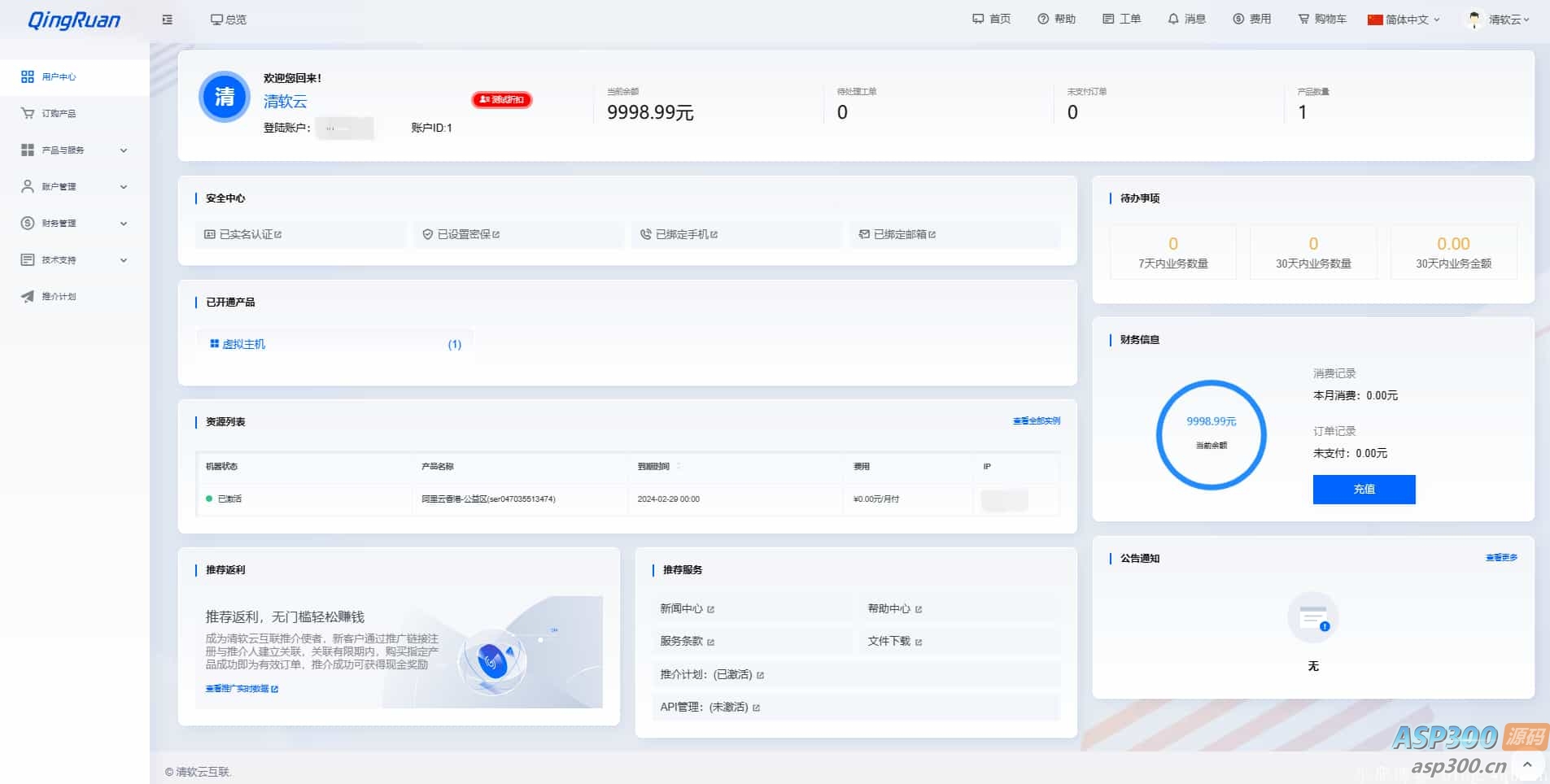This screenshot has height=784, width=1550.
Task: Collapse the sidebar with the fold icon
Action: click(x=168, y=20)
